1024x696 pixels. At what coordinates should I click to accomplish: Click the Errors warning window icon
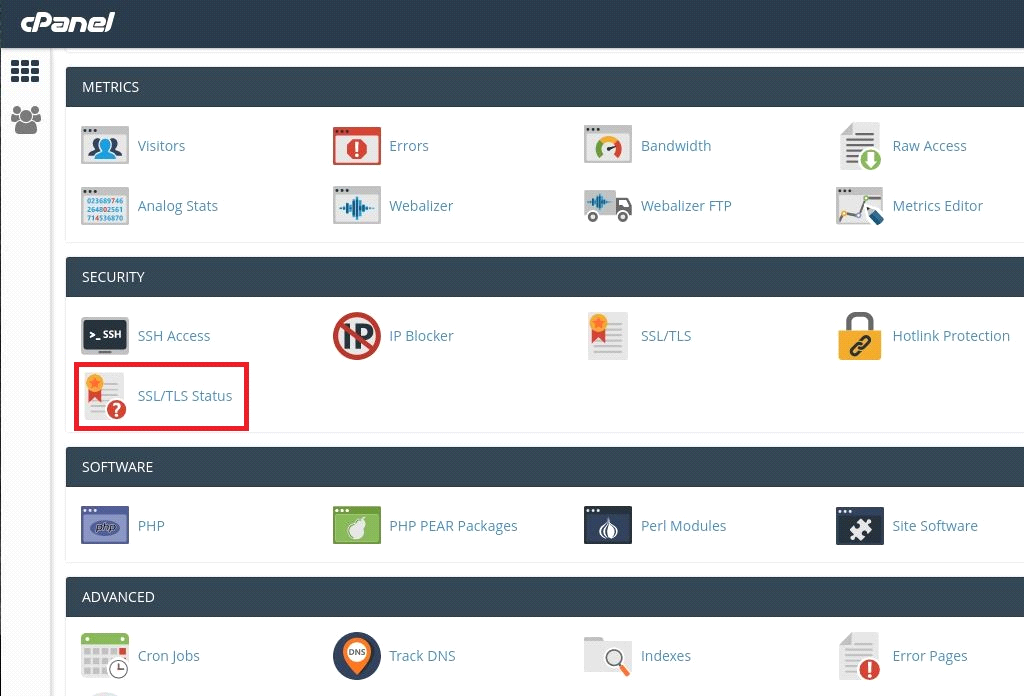pos(357,146)
